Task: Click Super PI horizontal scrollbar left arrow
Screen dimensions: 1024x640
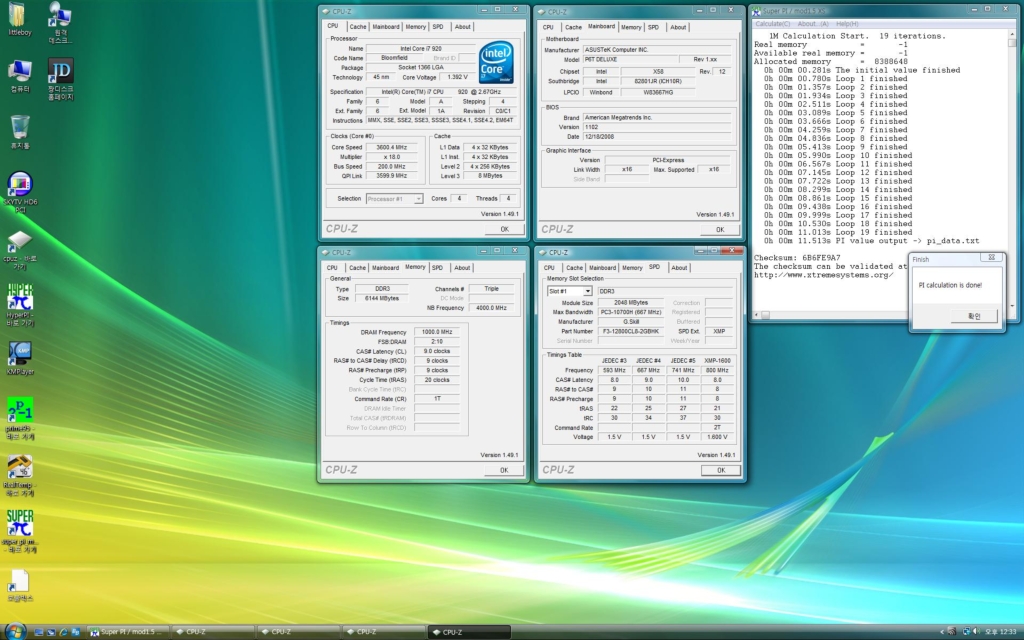Action: click(x=757, y=315)
